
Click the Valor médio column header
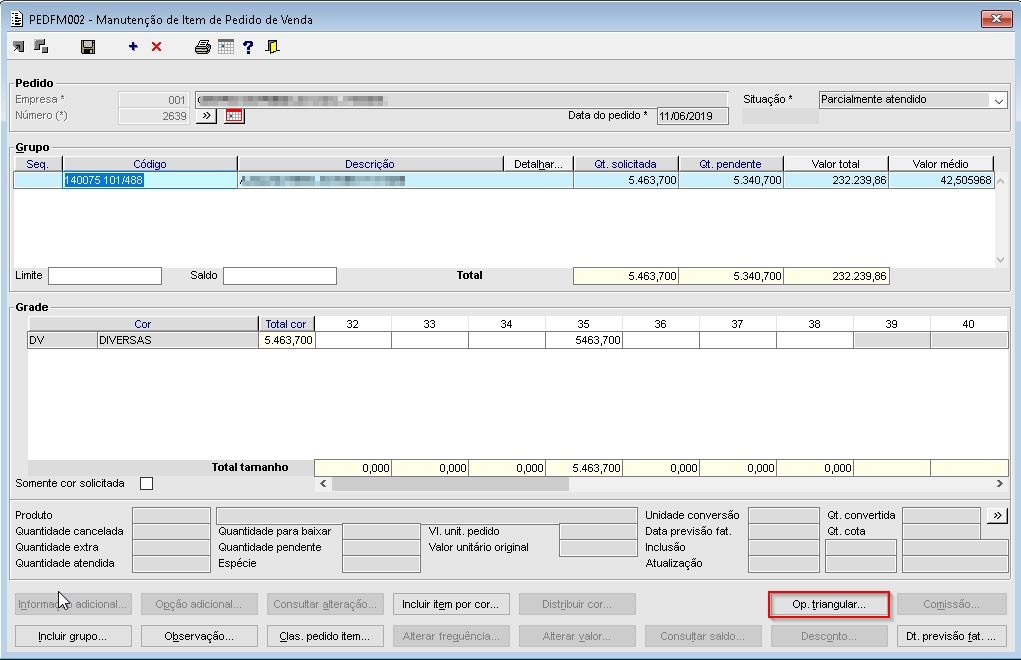pos(941,164)
